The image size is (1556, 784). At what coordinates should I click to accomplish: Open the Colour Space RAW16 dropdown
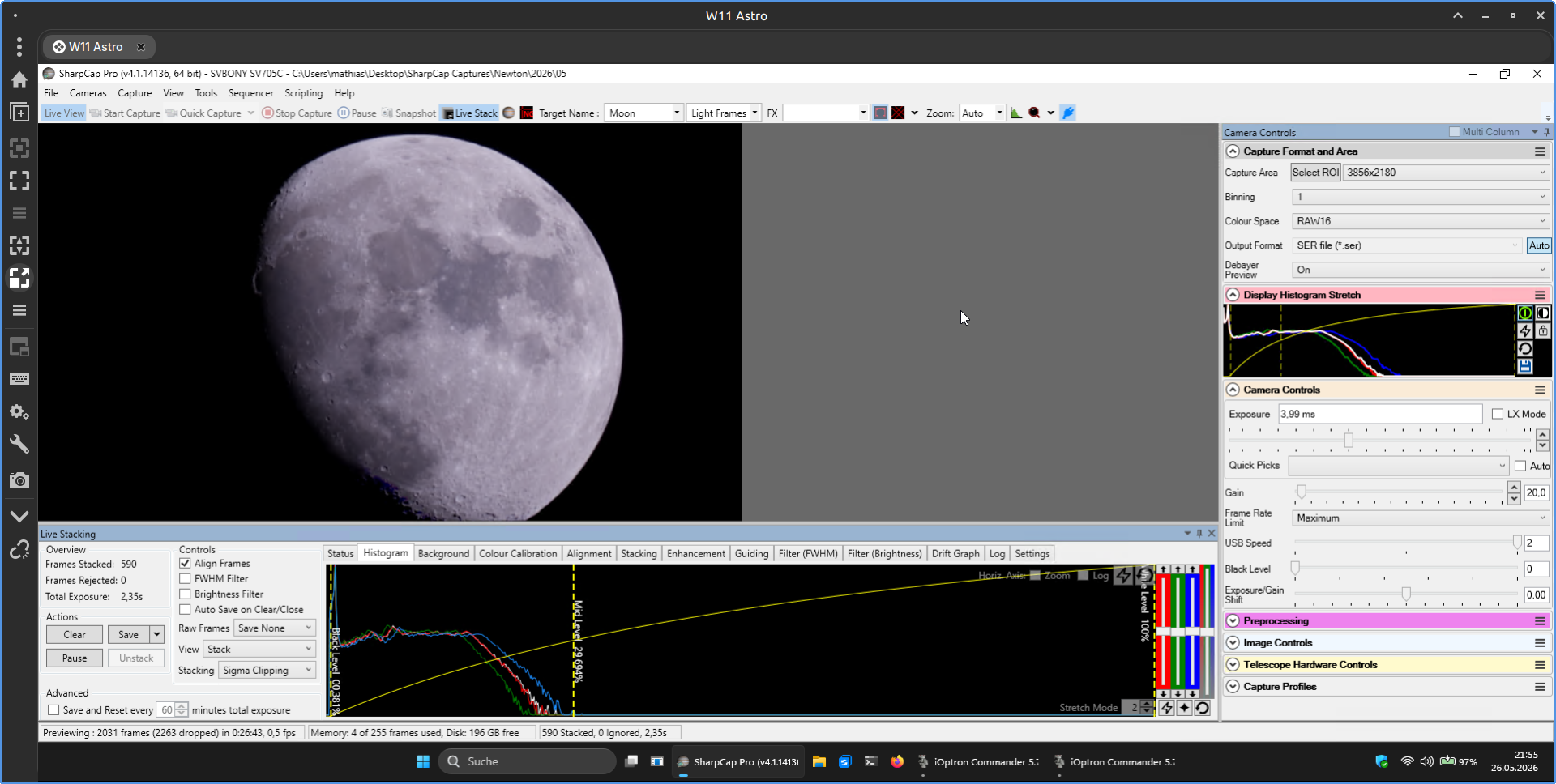tap(1421, 221)
